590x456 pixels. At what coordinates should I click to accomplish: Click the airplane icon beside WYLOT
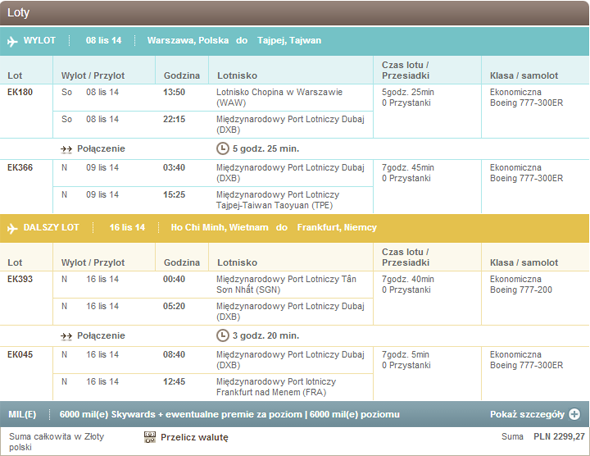tap(12, 41)
